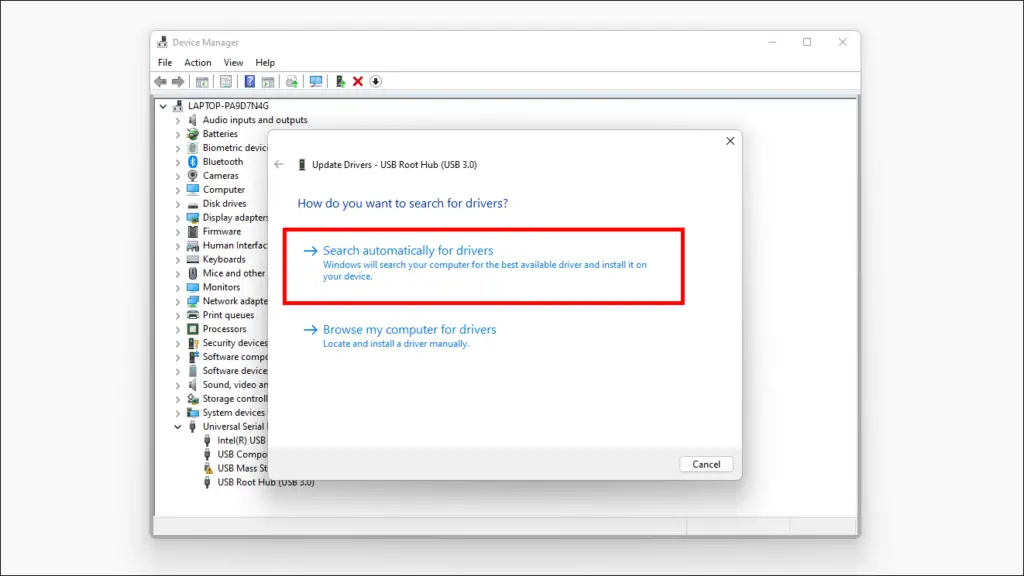Maximize the Device Manager window

[807, 42]
